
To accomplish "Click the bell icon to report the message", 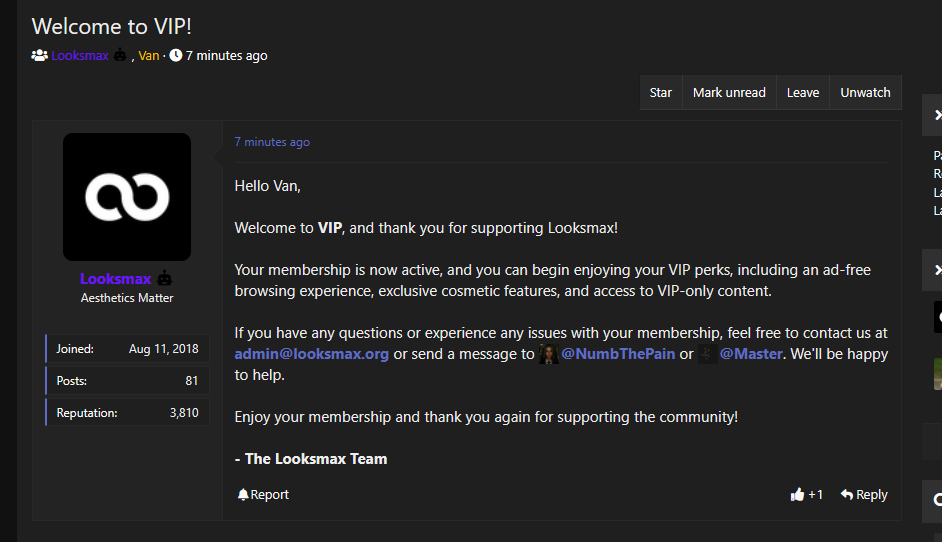I will pos(243,495).
